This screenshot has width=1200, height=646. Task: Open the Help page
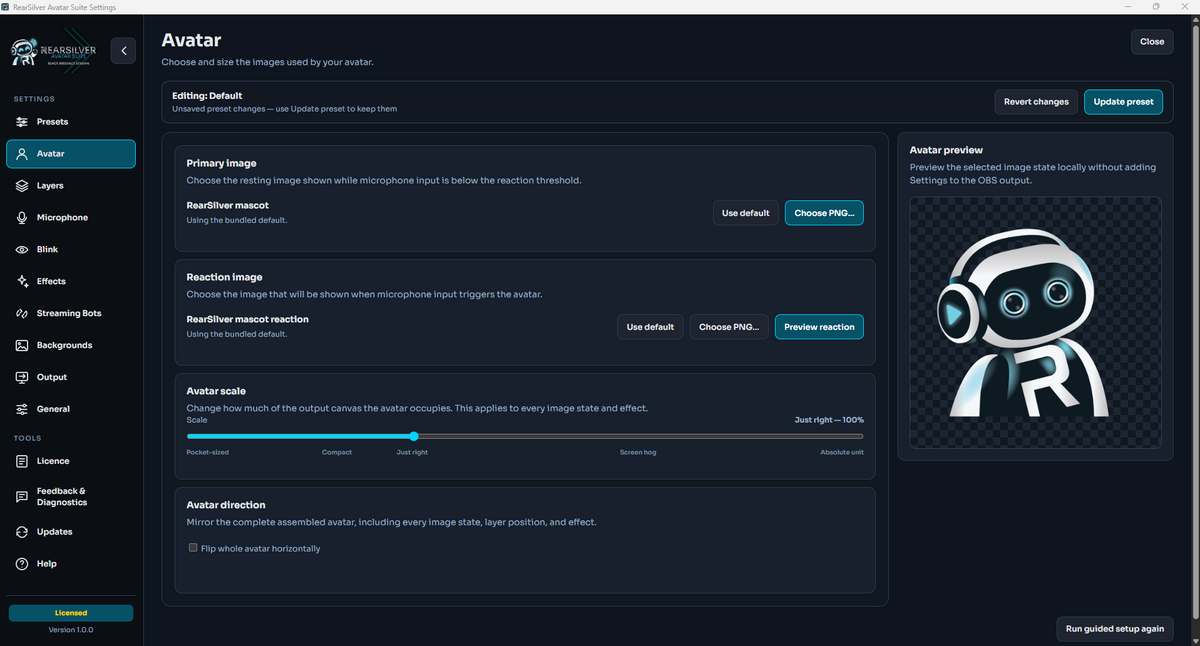coord(71,564)
